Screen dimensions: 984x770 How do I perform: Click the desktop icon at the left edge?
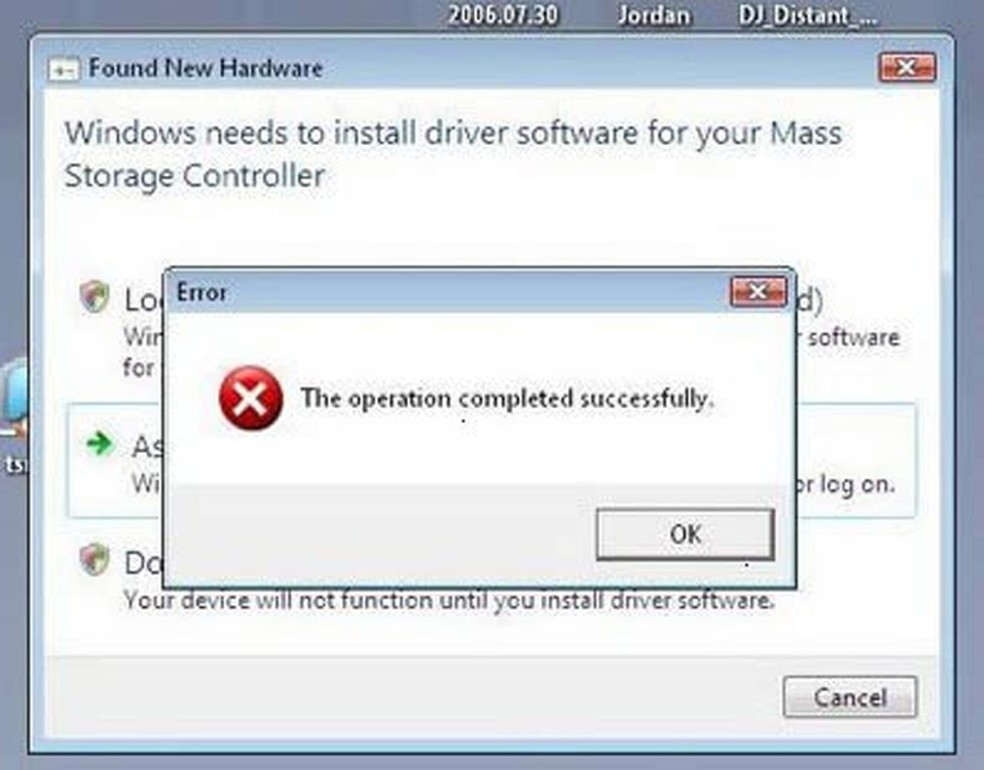13,402
